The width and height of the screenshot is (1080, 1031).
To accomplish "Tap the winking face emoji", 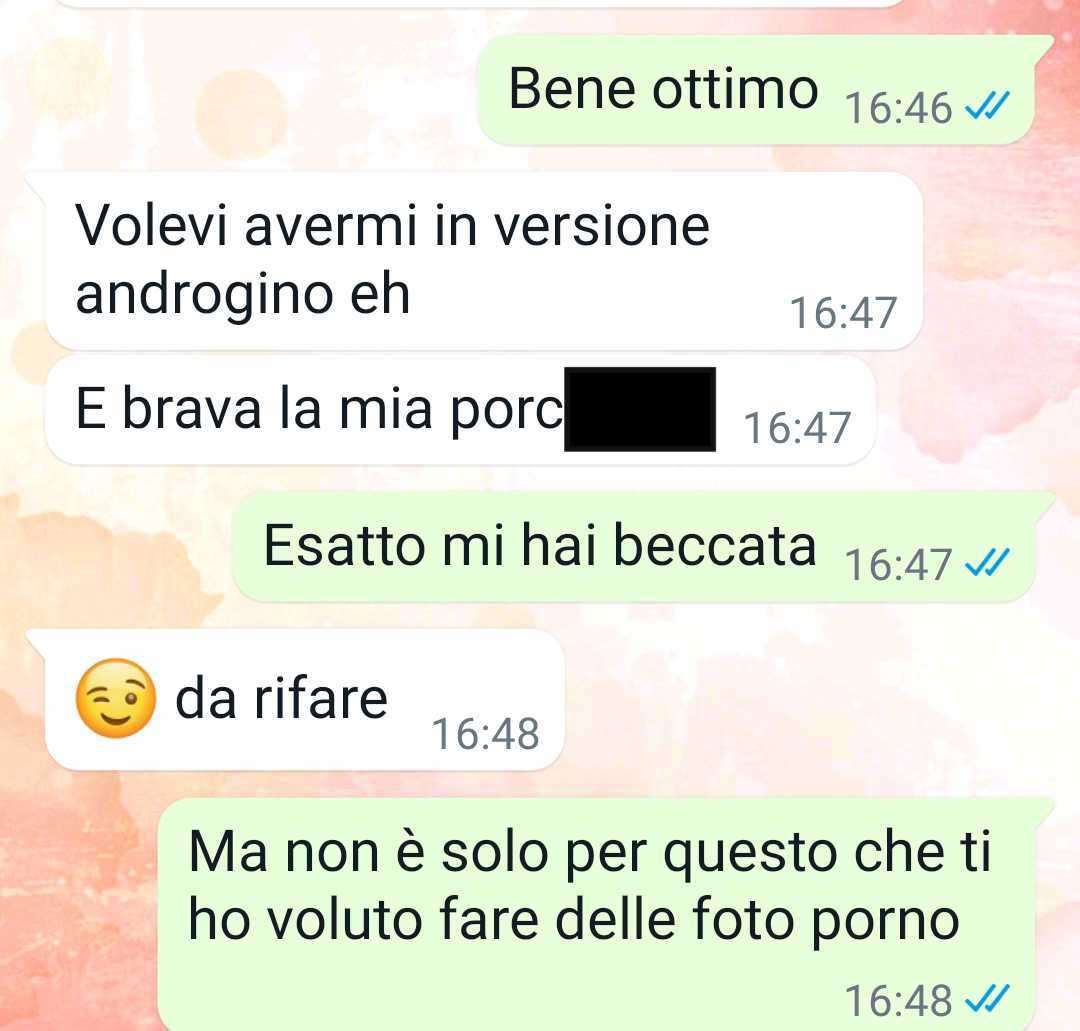I will coord(116,698).
